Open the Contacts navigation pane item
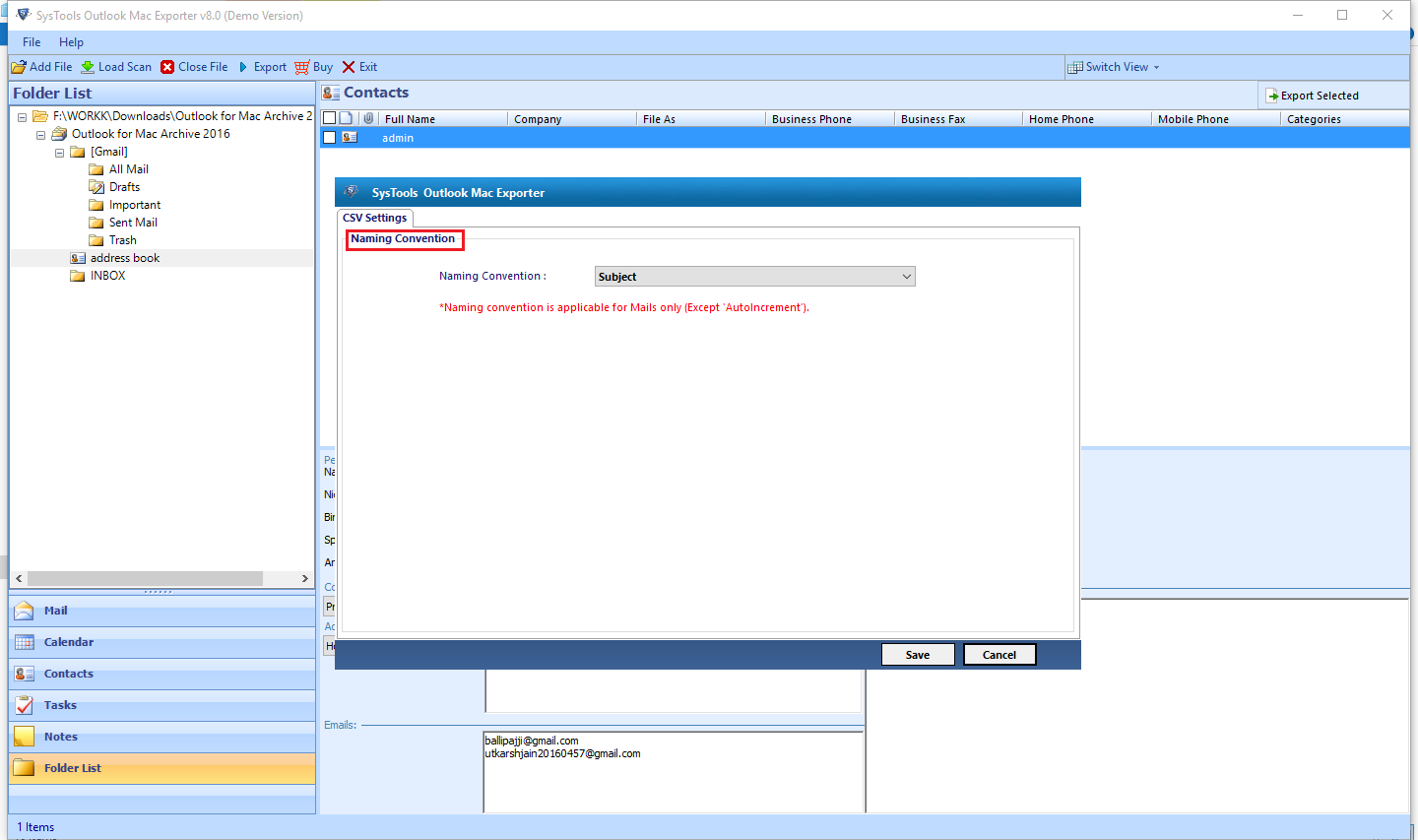Screen dimensions: 1418x840 pyautogui.click(x=161, y=674)
